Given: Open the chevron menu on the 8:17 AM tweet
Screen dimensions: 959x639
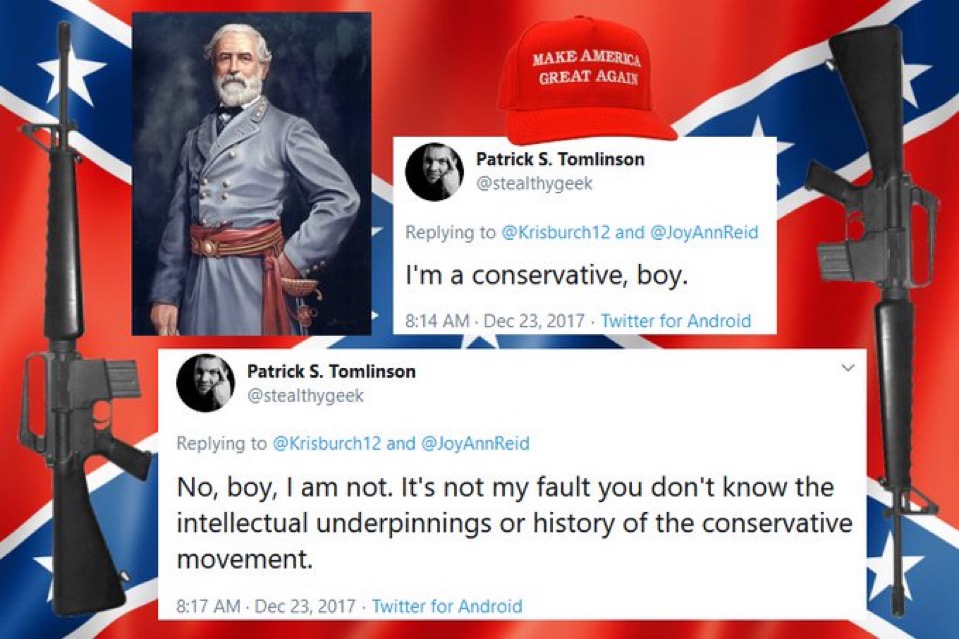Looking at the screenshot, I should point(848,368).
